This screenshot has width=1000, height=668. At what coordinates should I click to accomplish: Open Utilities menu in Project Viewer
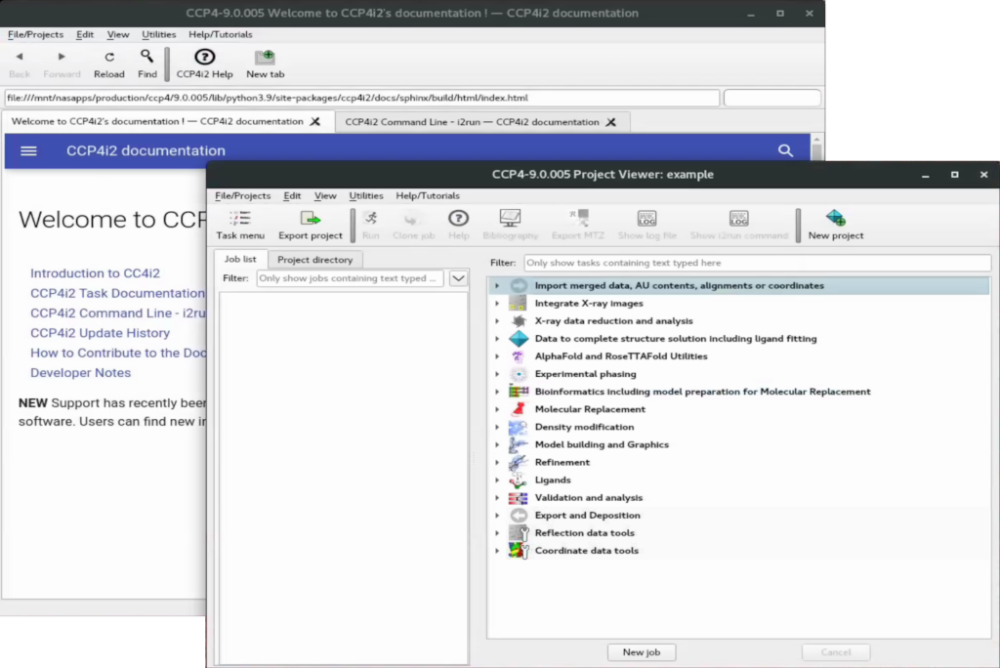(x=366, y=196)
